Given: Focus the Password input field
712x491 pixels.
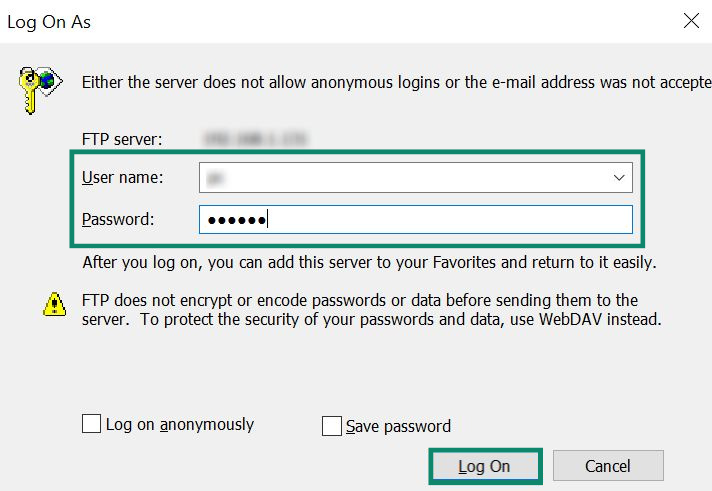Looking at the screenshot, I should pos(415,220).
